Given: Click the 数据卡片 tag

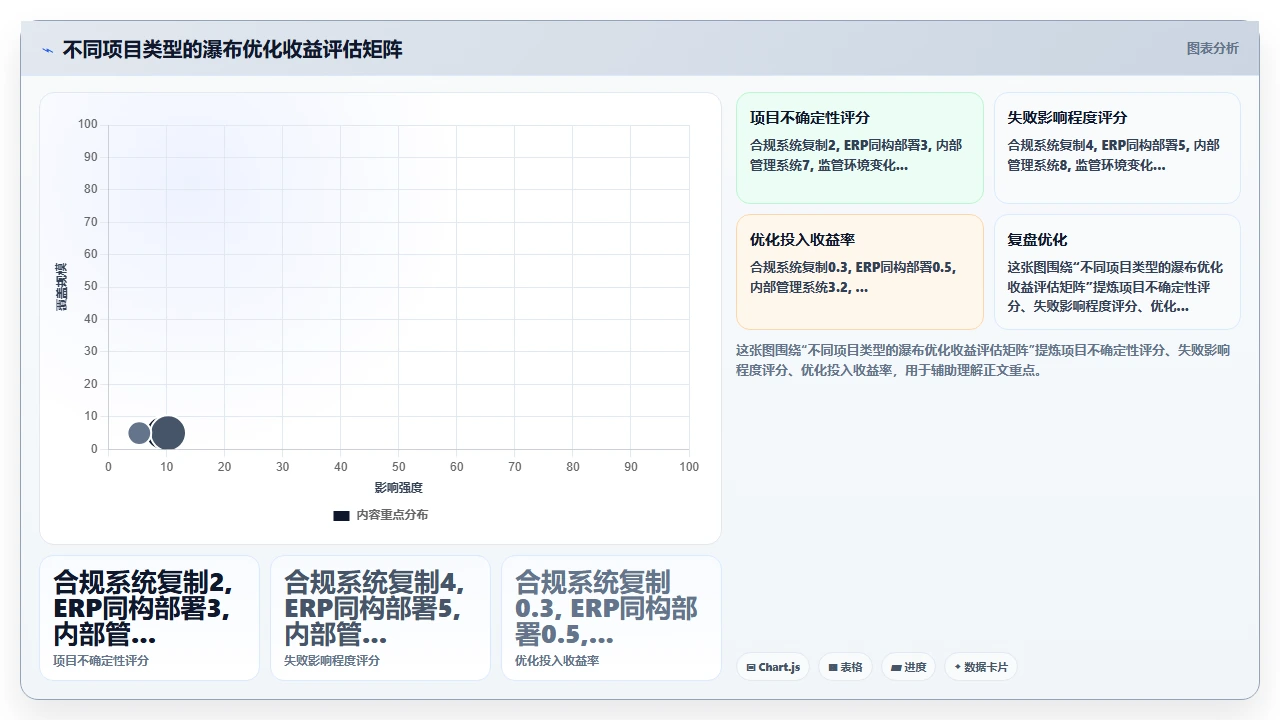Looking at the screenshot, I should click(981, 667).
